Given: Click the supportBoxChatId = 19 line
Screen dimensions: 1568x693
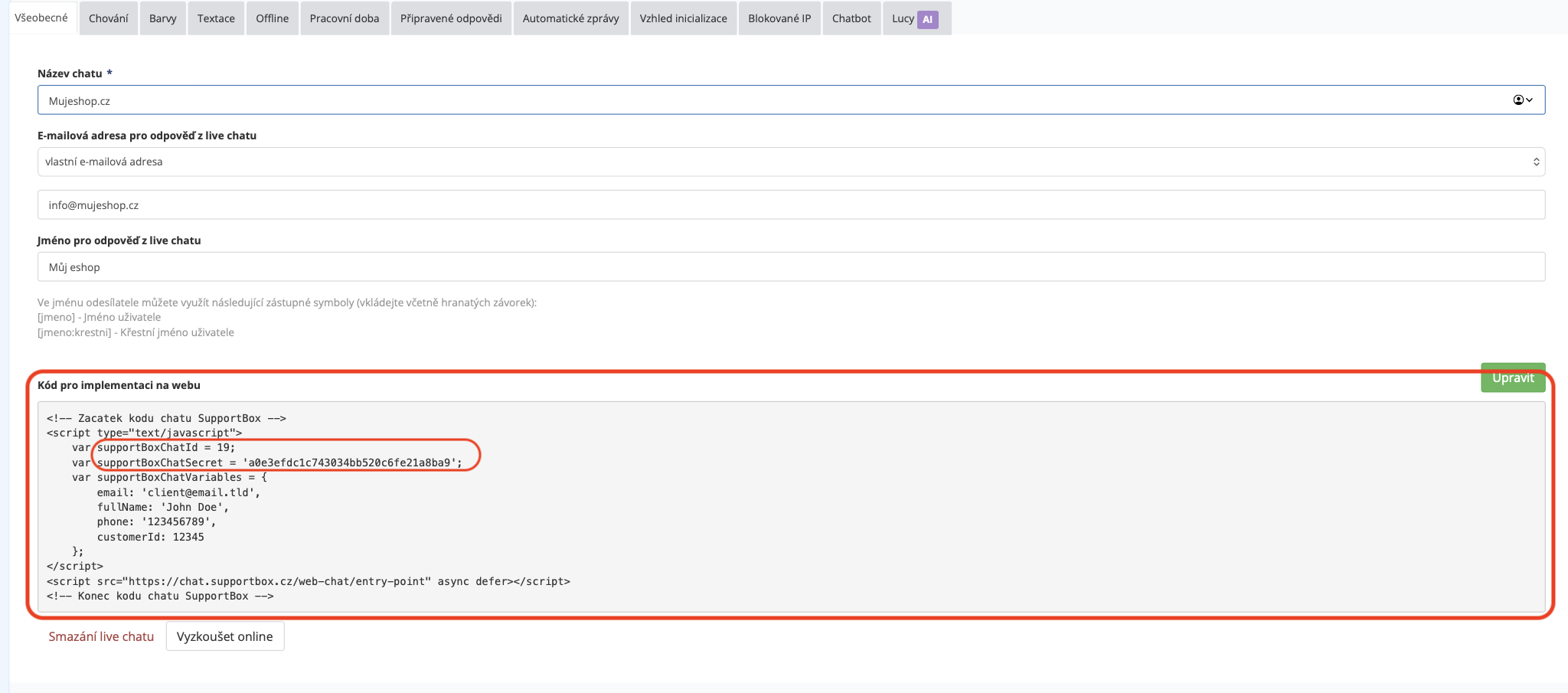Looking at the screenshot, I should [x=154, y=448].
